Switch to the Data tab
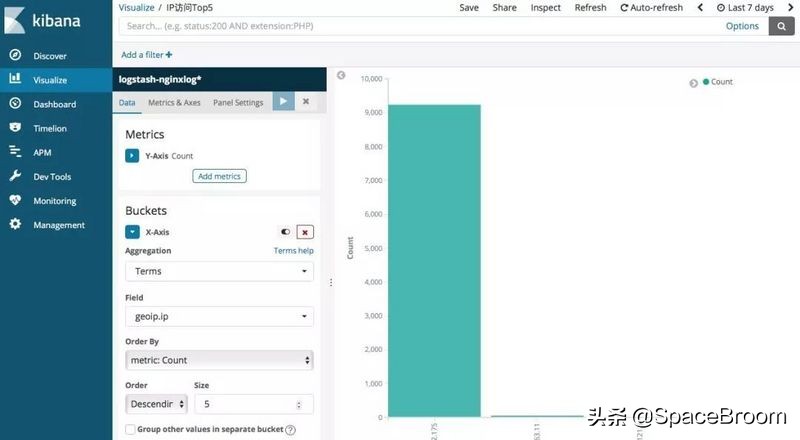 127,103
